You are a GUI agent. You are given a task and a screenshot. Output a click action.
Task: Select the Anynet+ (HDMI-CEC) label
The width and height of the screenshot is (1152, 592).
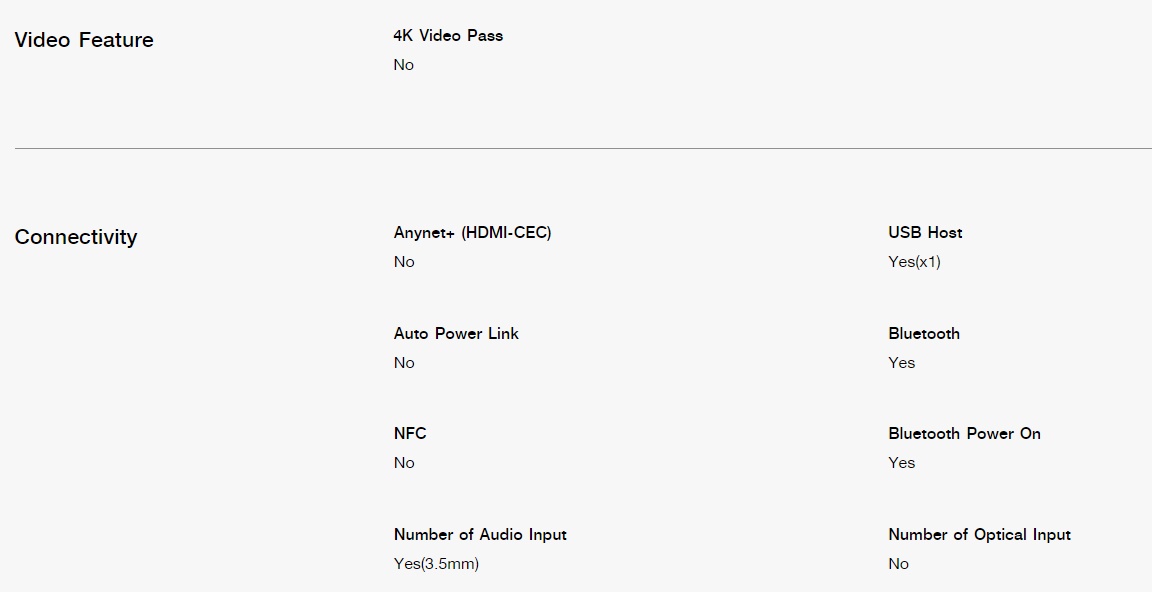[x=472, y=233]
